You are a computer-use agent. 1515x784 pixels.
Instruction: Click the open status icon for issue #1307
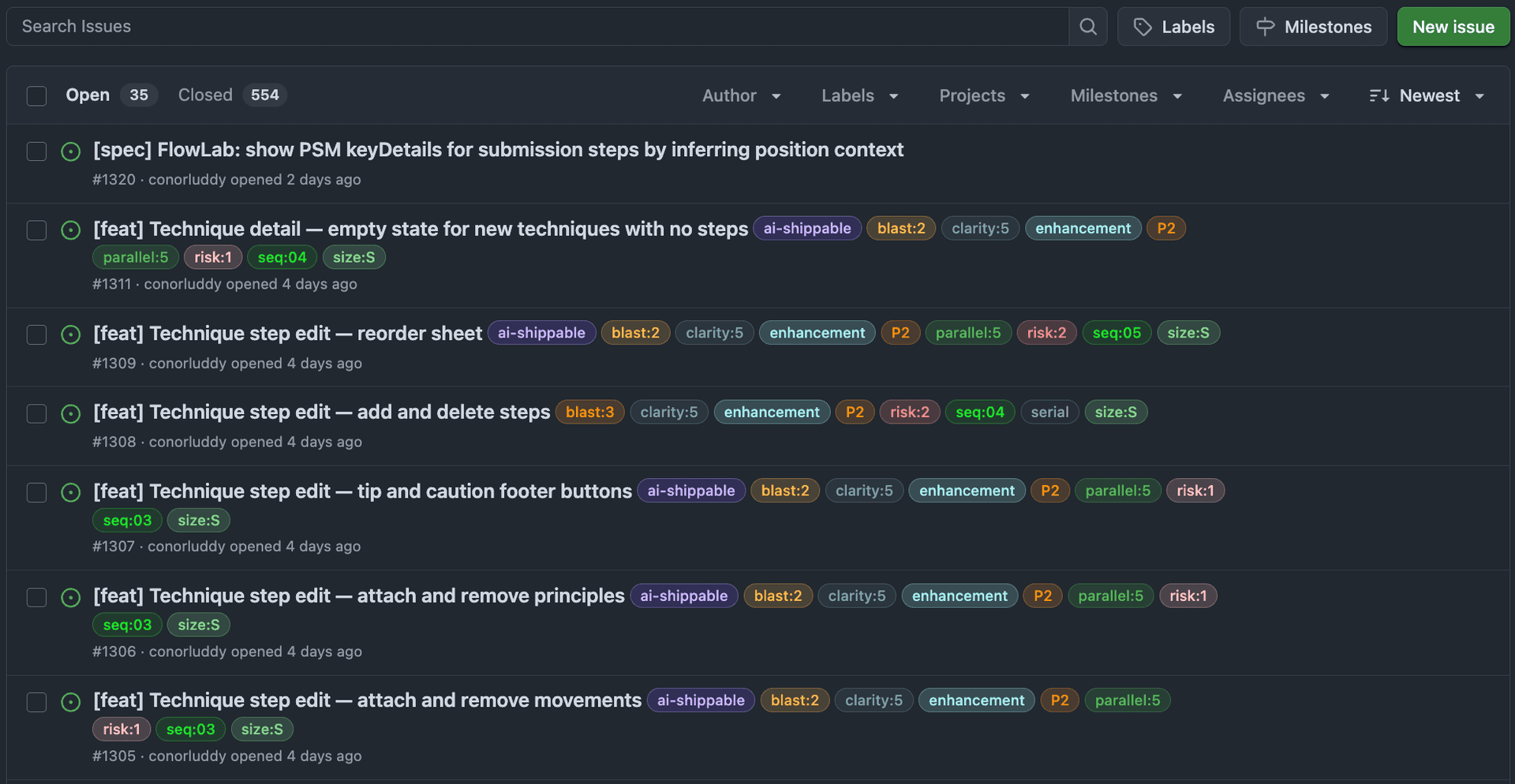[71, 493]
